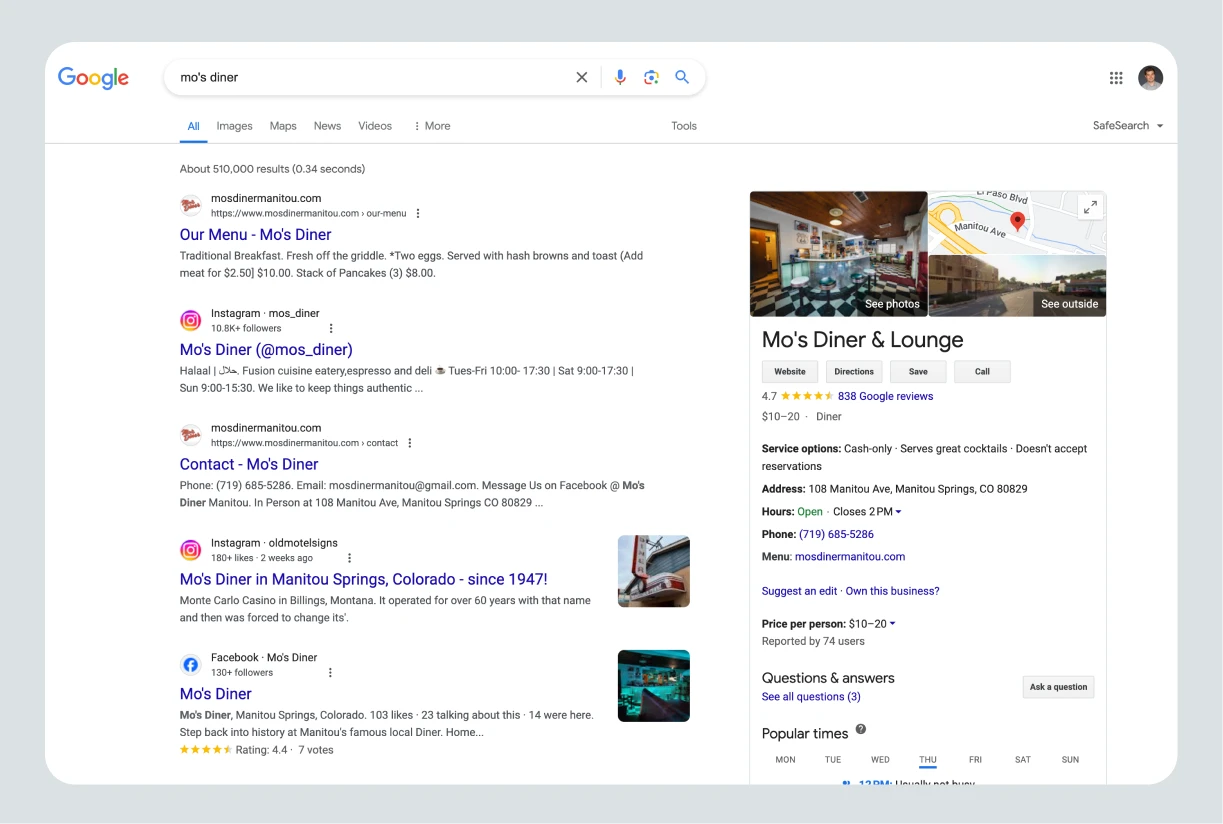This screenshot has height=824, width=1223.
Task: Open options for the mos_diner Instagram result
Action: point(331,328)
